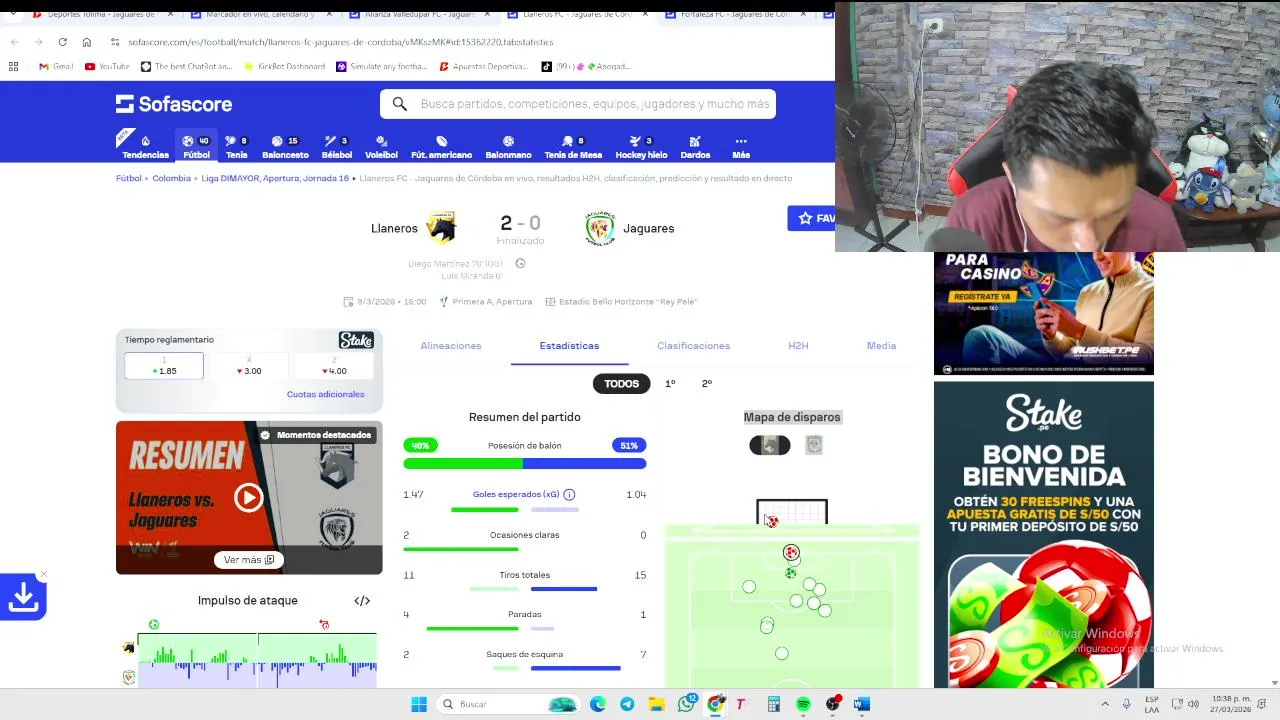Expand the Ver más highlights button
Screen dimensions: 1280x720
coord(249,560)
